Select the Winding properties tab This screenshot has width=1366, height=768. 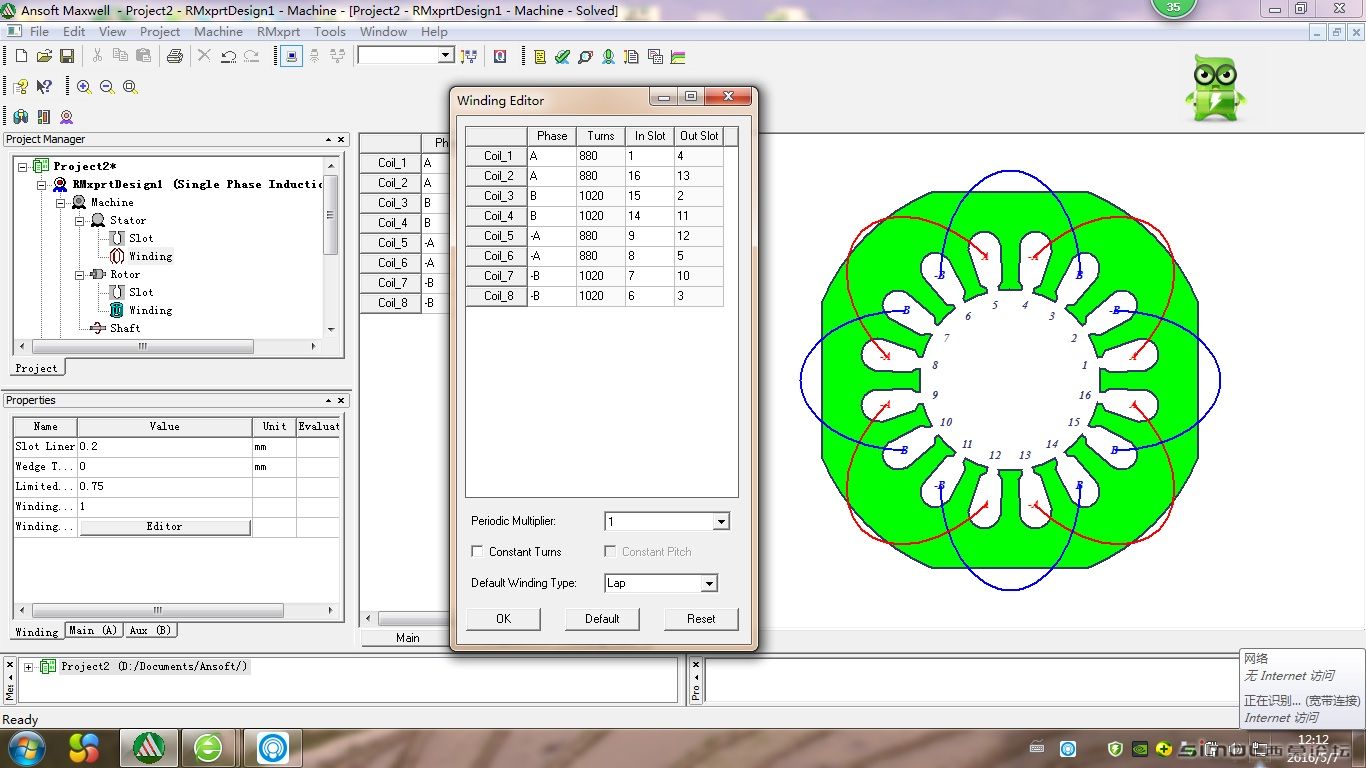tap(37, 631)
